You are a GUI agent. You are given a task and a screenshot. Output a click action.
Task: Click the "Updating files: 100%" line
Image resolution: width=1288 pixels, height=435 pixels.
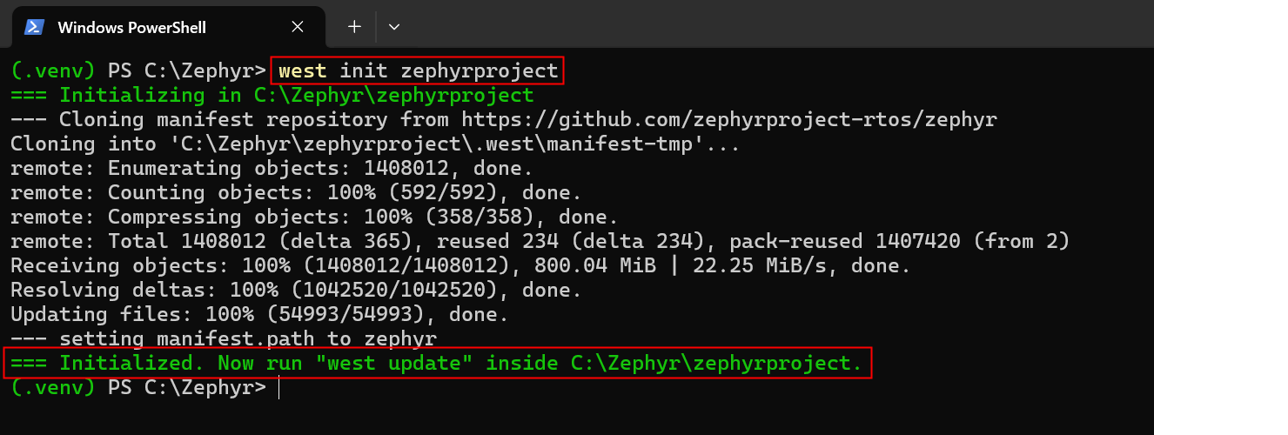259,314
